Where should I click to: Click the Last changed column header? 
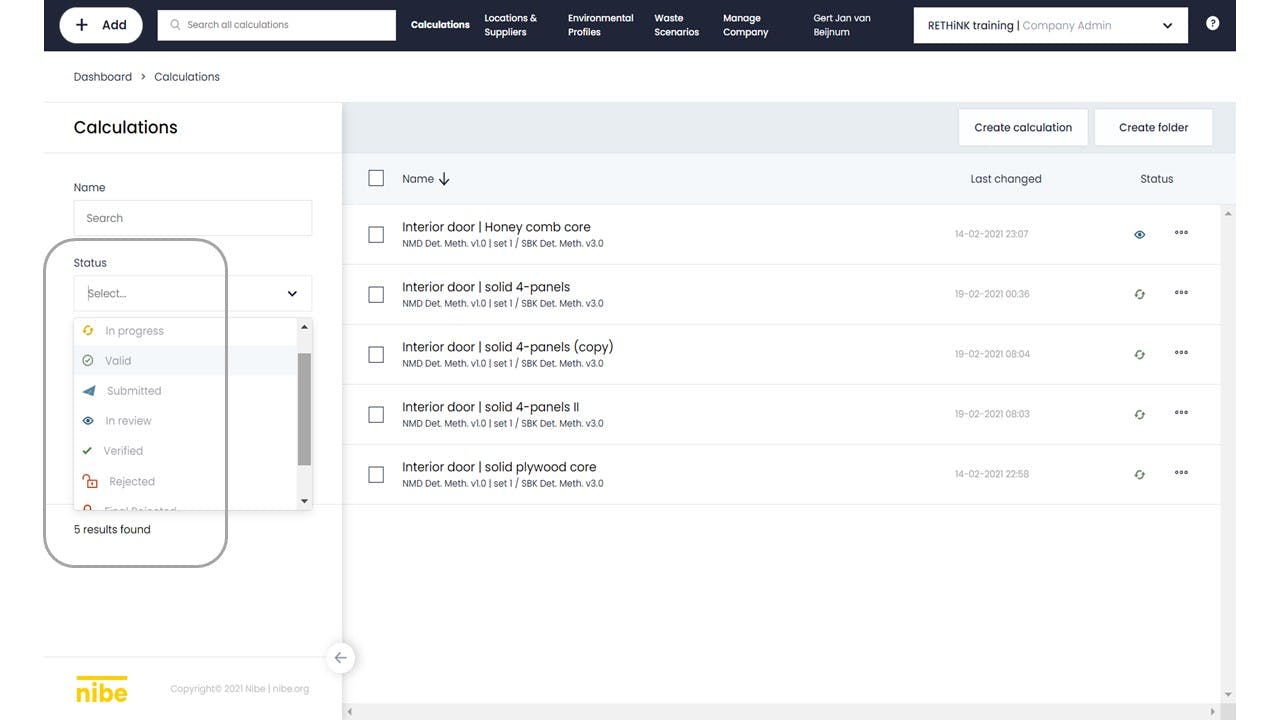(x=1005, y=179)
